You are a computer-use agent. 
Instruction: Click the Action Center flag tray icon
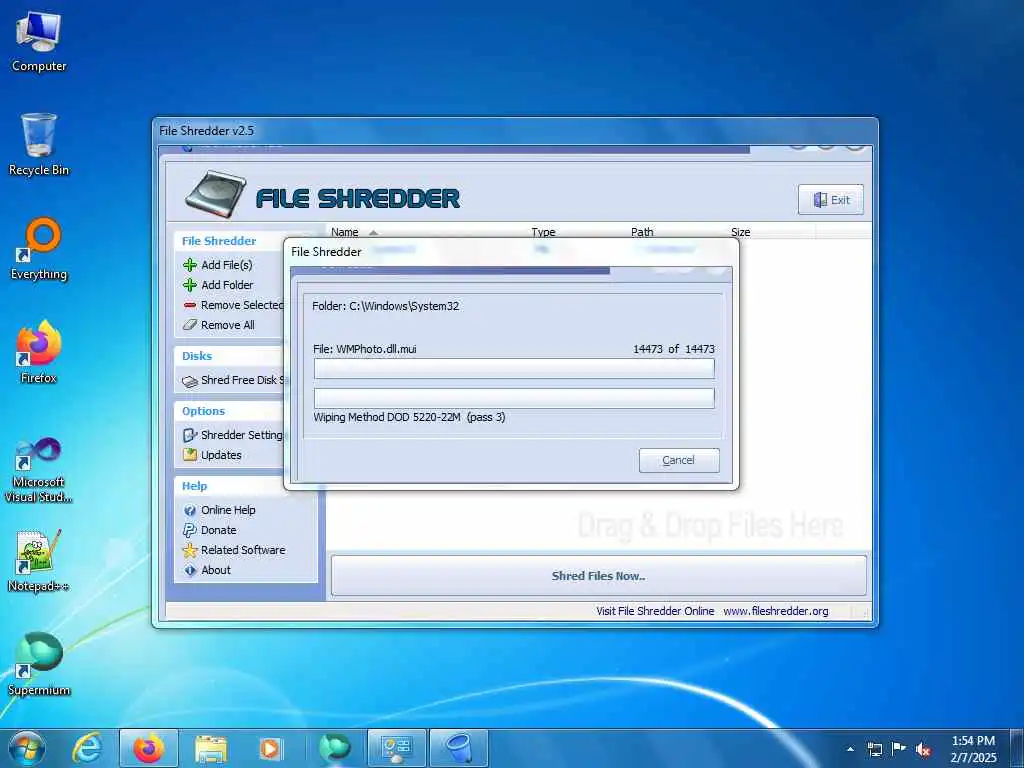(x=899, y=748)
